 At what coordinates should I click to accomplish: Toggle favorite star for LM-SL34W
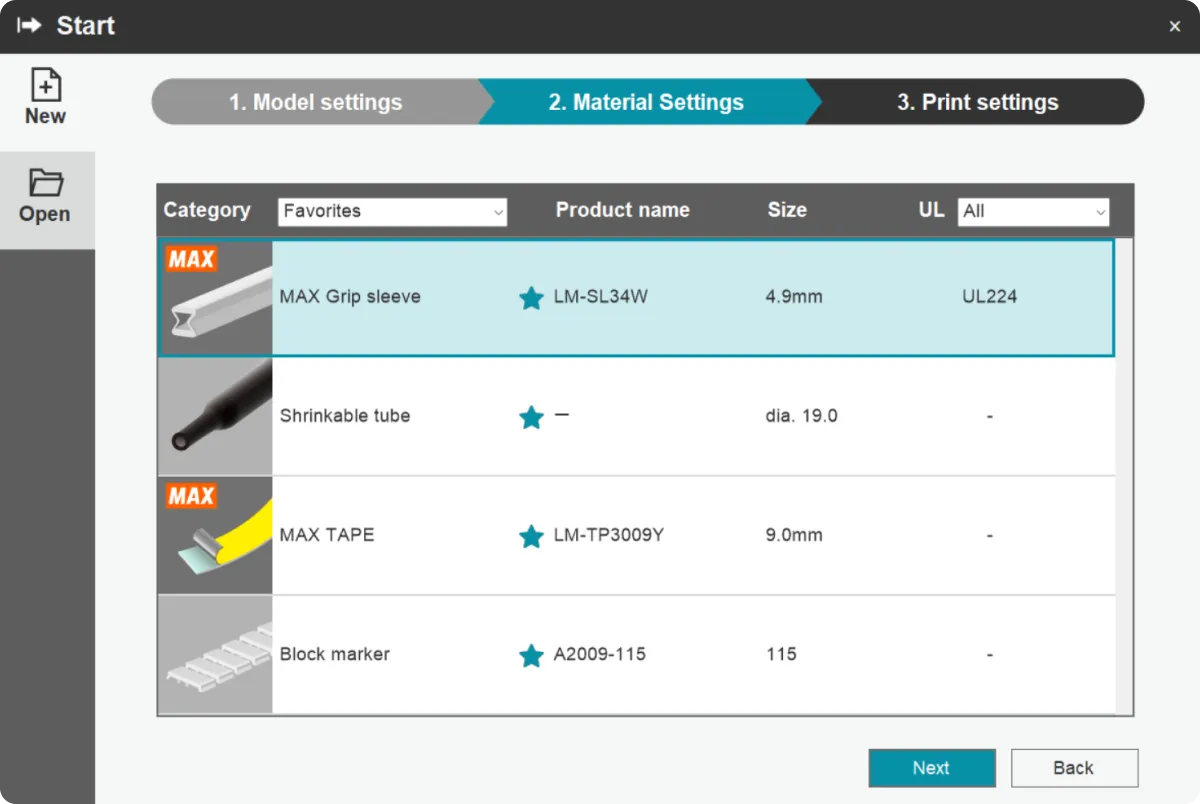click(531, 298)
